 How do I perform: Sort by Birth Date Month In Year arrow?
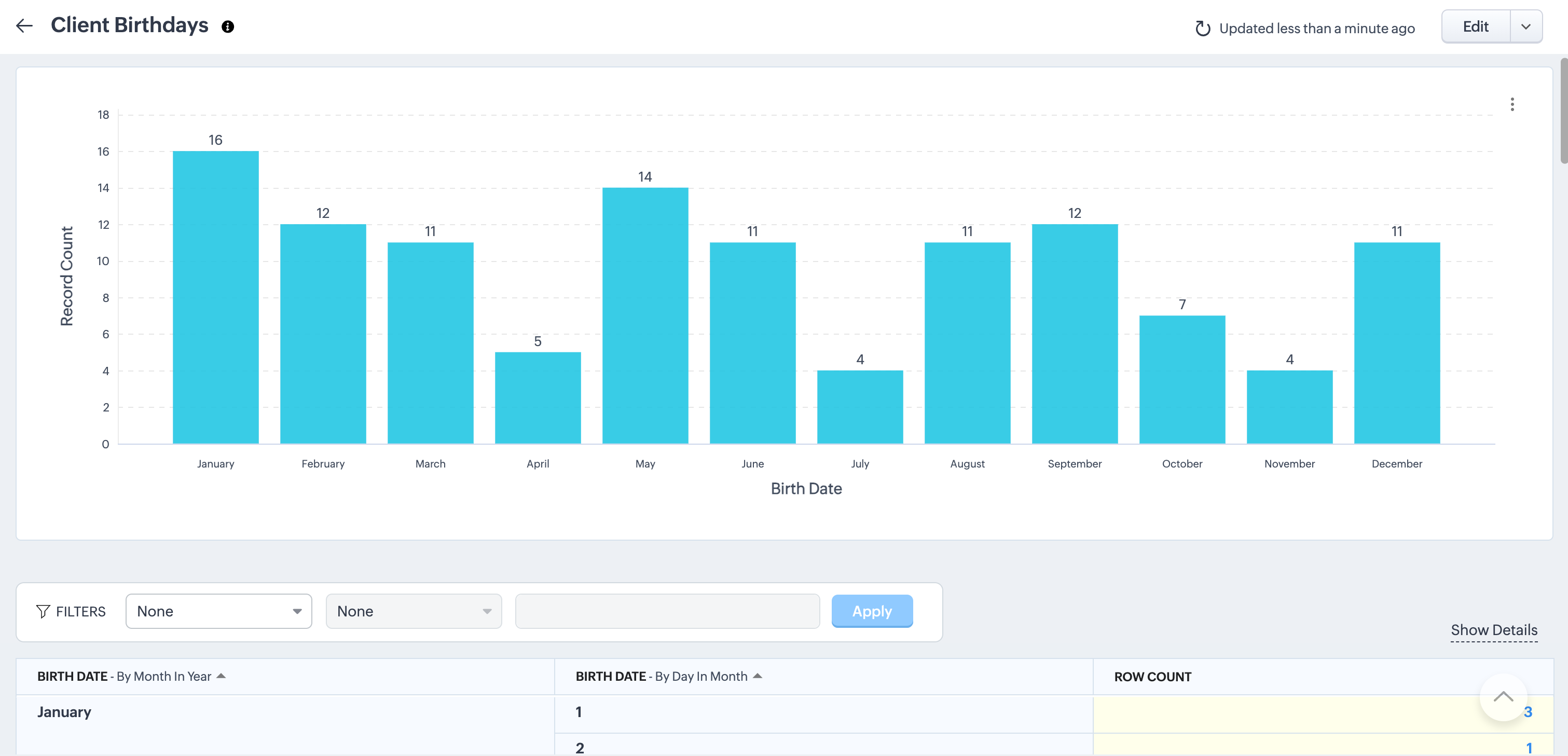221,676
